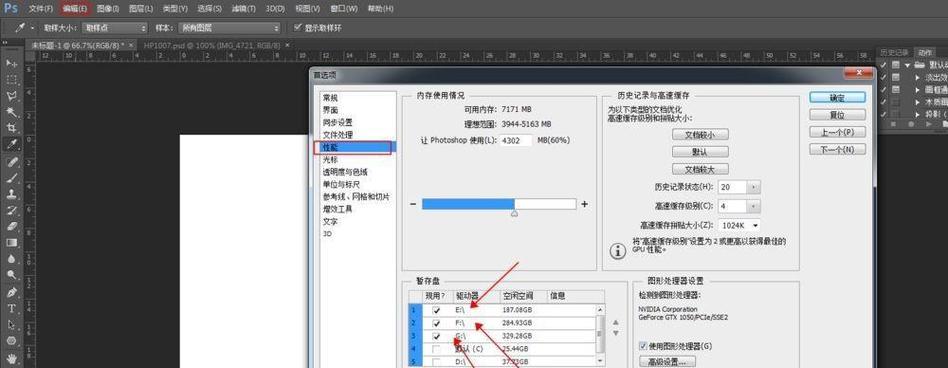Screen dimensions: 948x368
Task: Click the 确定 button
Action: (837, 97)
